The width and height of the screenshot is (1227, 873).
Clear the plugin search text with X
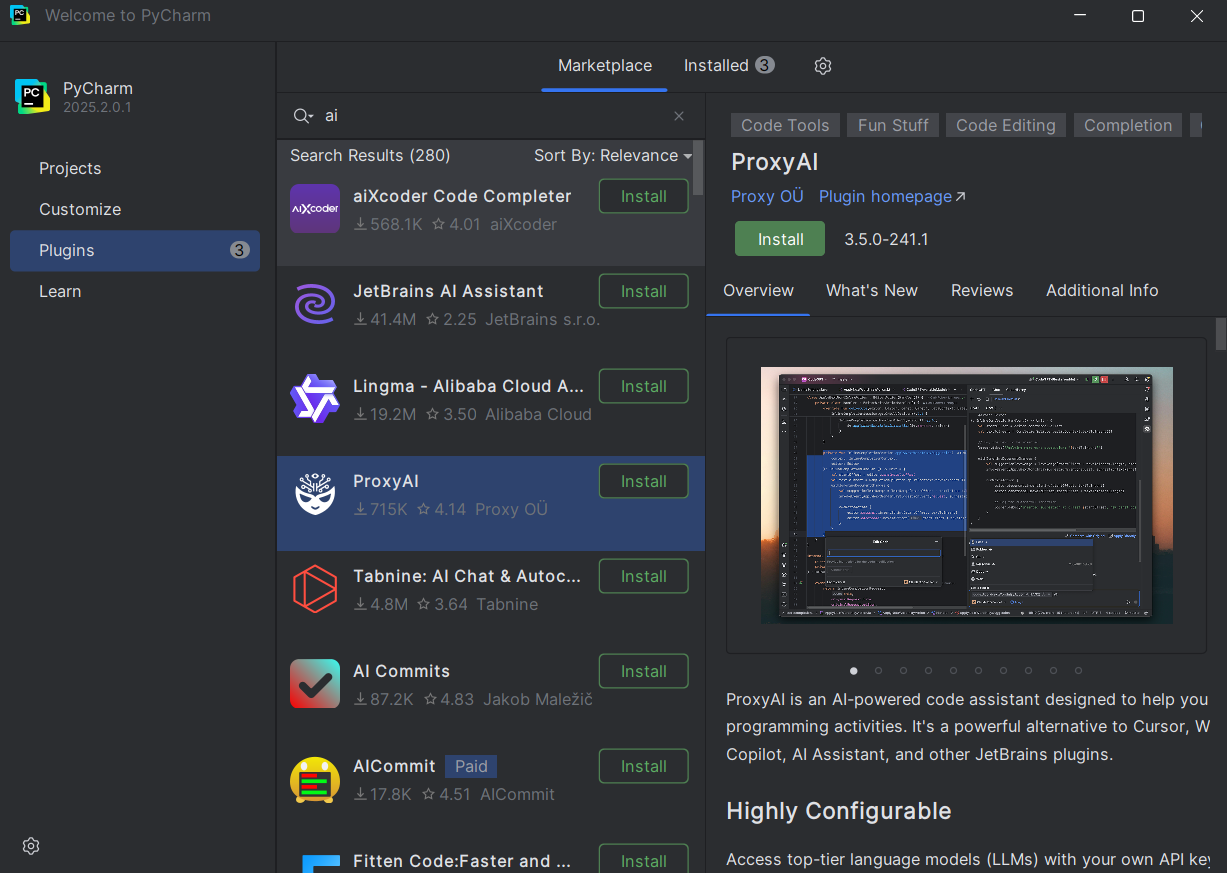coord(679,116)
